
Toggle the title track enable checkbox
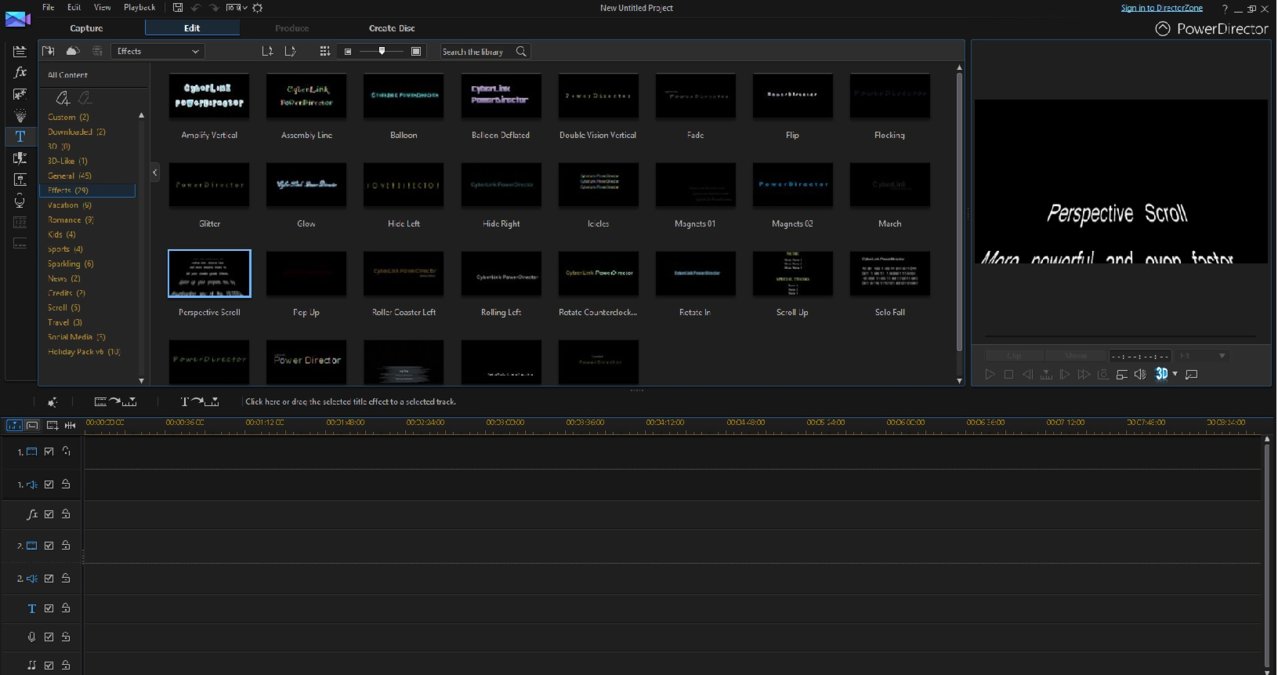[48, 608]
